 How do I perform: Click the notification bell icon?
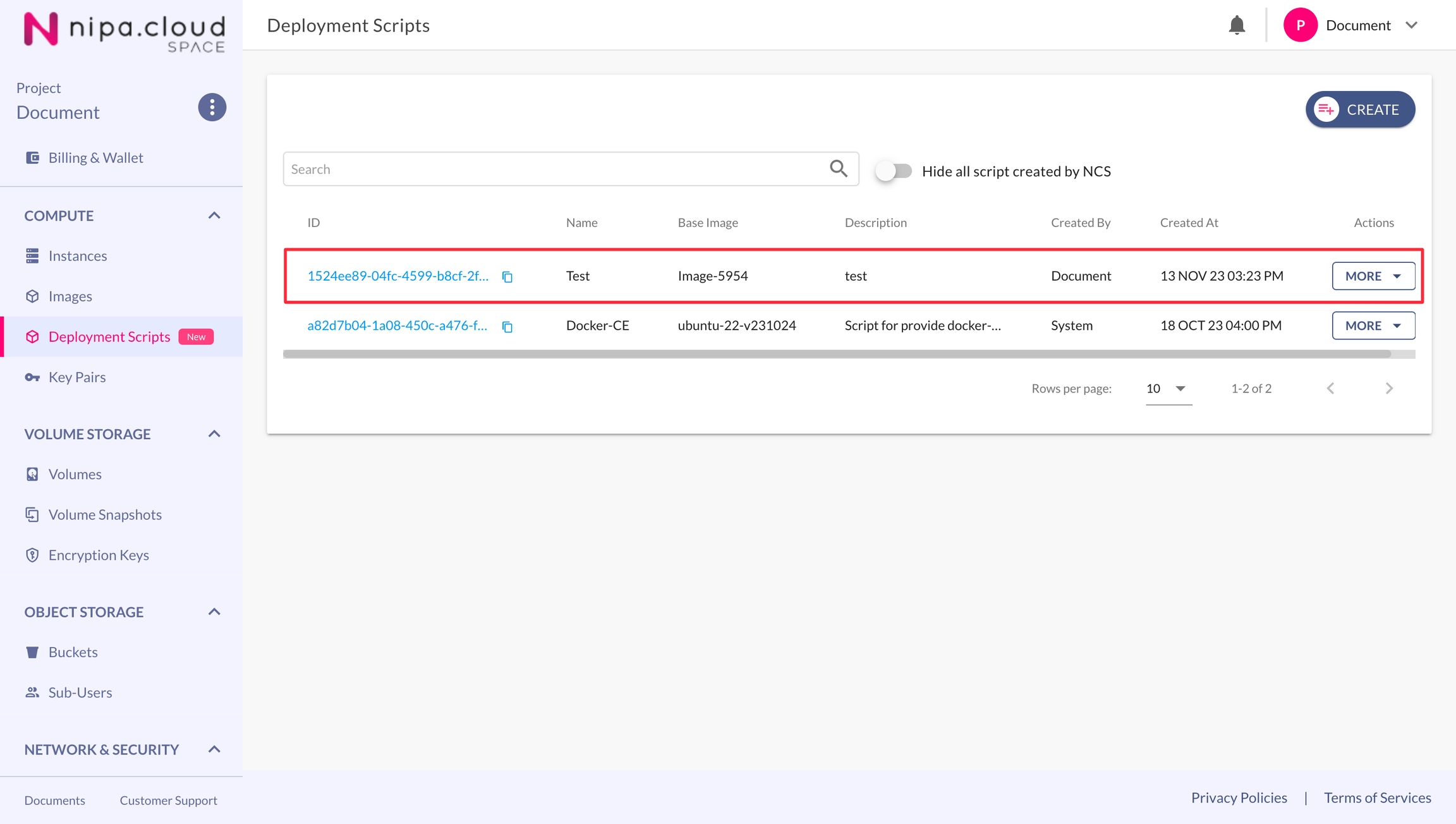tap(1237, 25)
